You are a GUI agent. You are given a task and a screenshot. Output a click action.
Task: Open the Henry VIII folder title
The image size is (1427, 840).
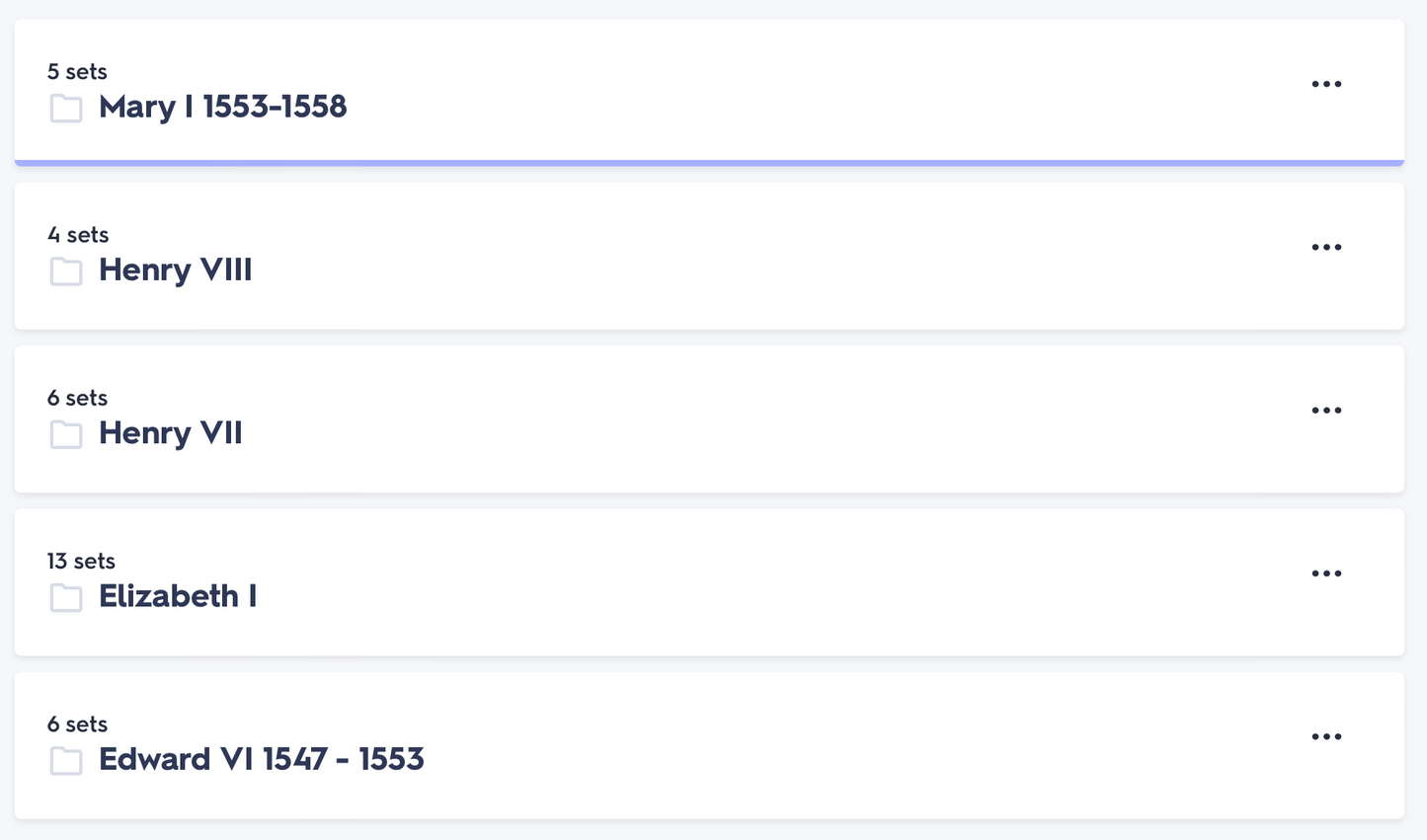175,269
